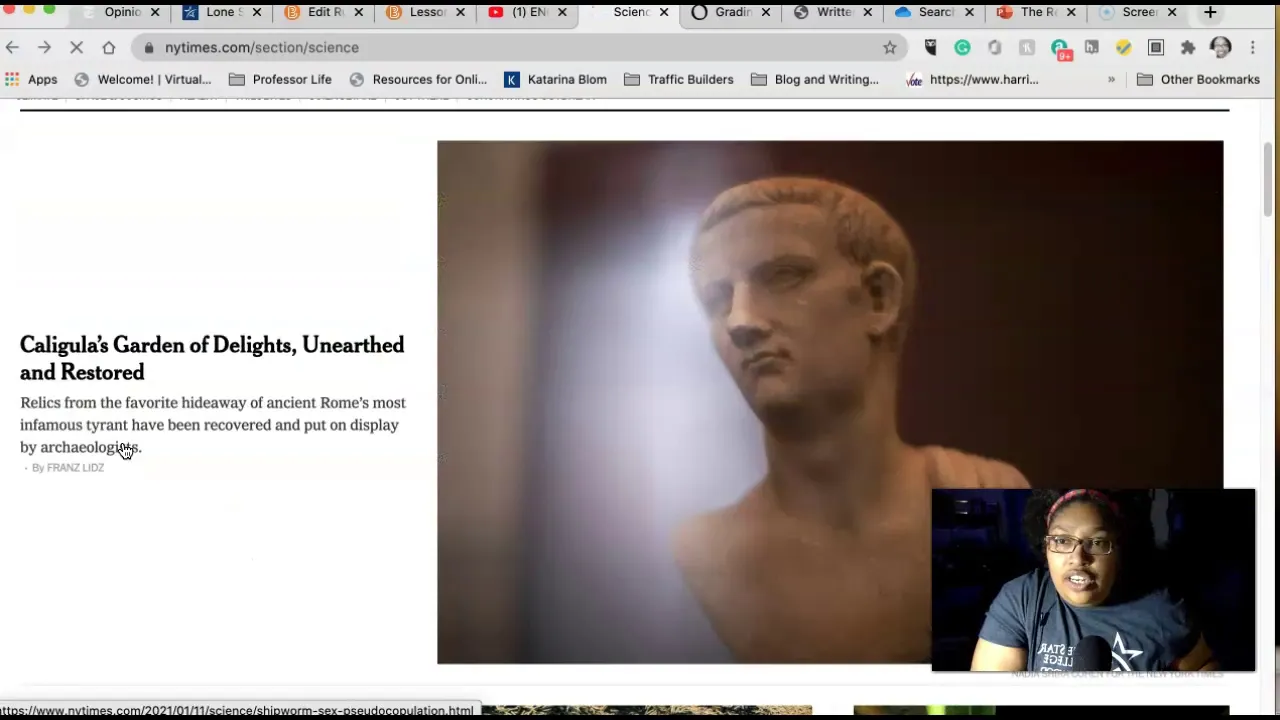This screenshot has height=720, width=1280.
Task: Open the Chrome three-dot menu
Action: [x=1252, y=47]
